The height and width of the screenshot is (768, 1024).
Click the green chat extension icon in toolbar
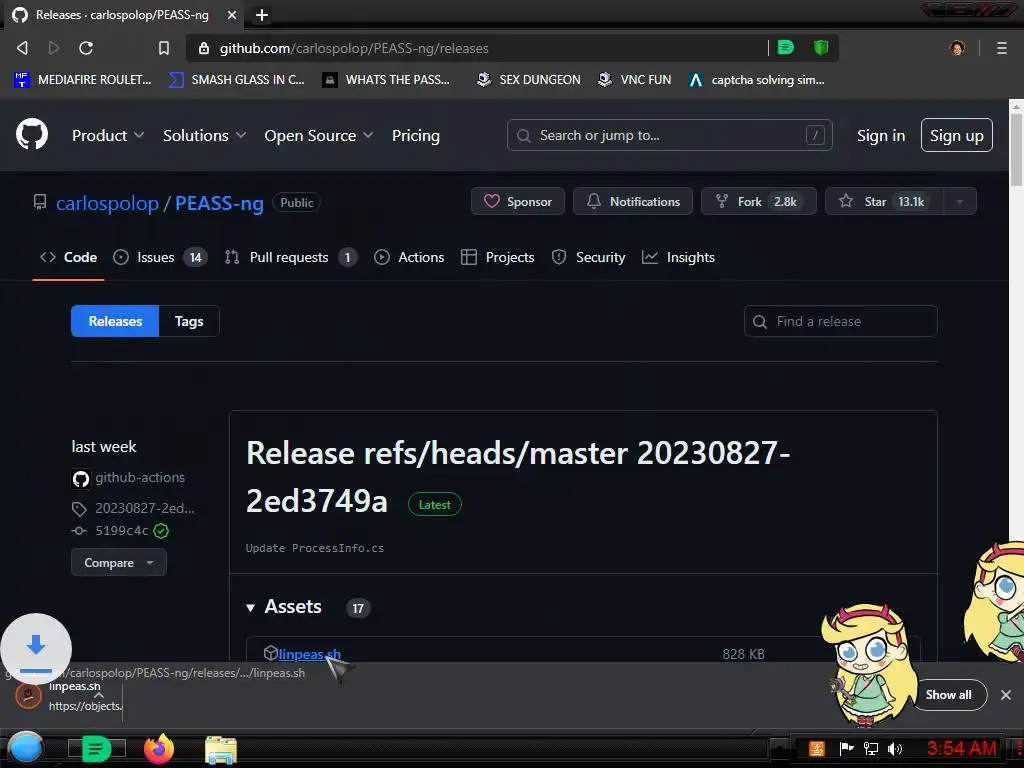pos(786,47)
